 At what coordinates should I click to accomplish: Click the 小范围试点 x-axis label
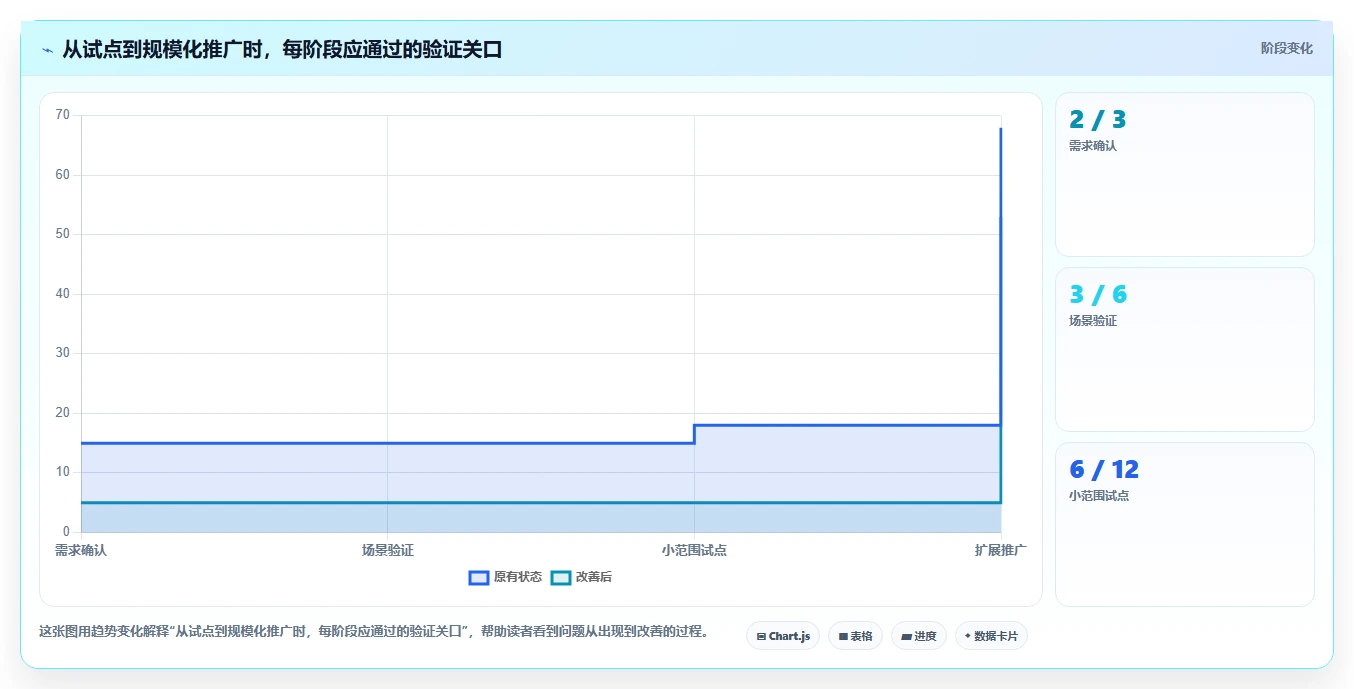694,550
